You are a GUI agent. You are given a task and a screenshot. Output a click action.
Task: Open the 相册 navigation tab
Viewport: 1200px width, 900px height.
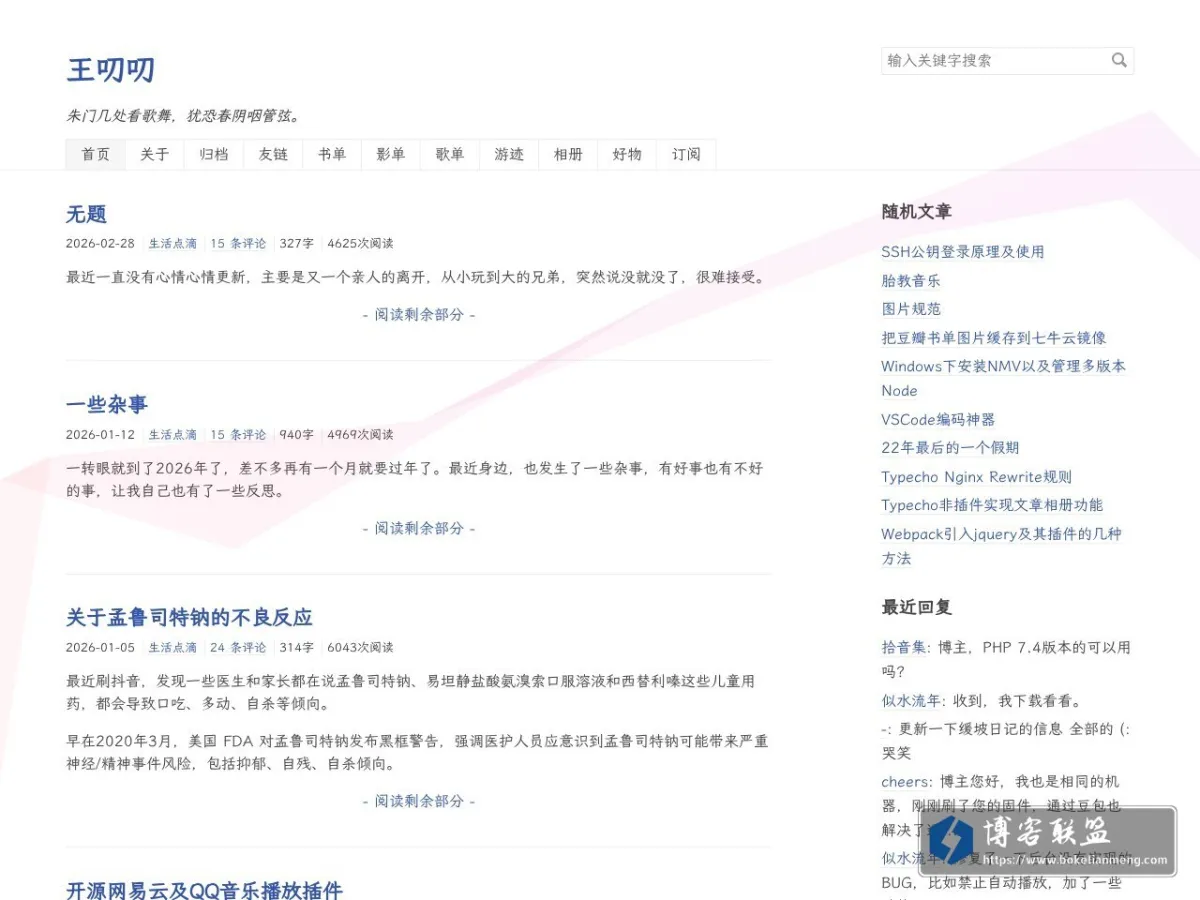[568, 154]
